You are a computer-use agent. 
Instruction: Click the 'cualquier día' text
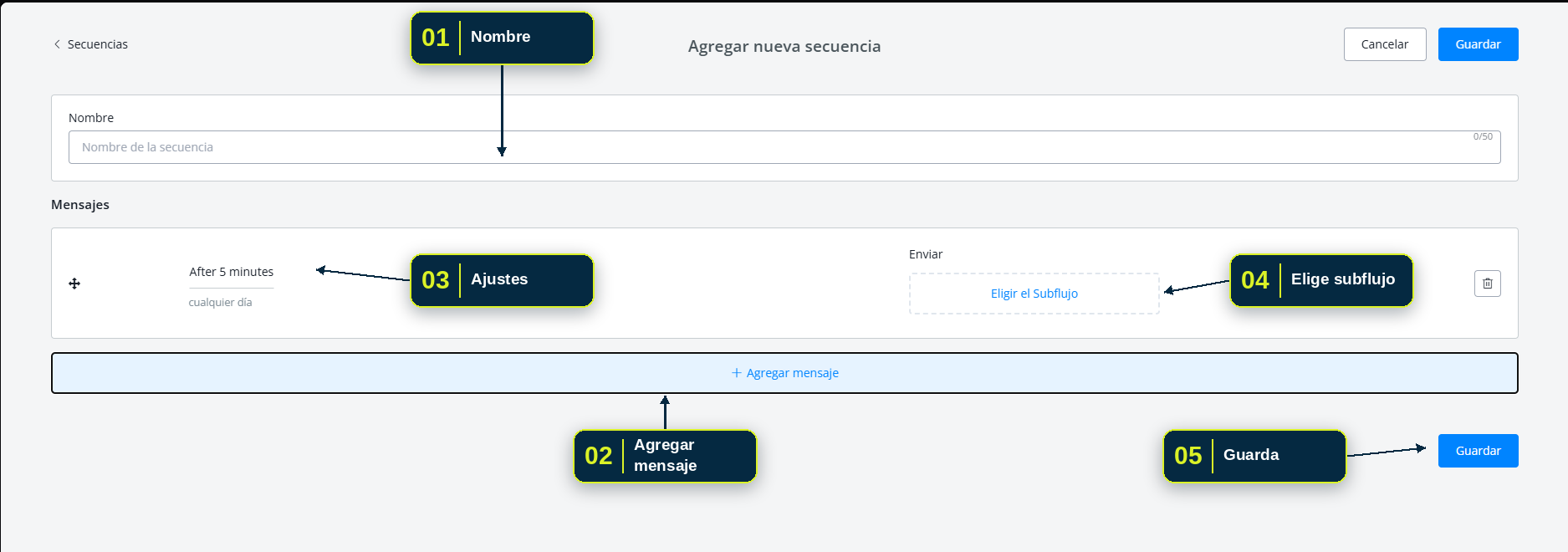point(220,303)
